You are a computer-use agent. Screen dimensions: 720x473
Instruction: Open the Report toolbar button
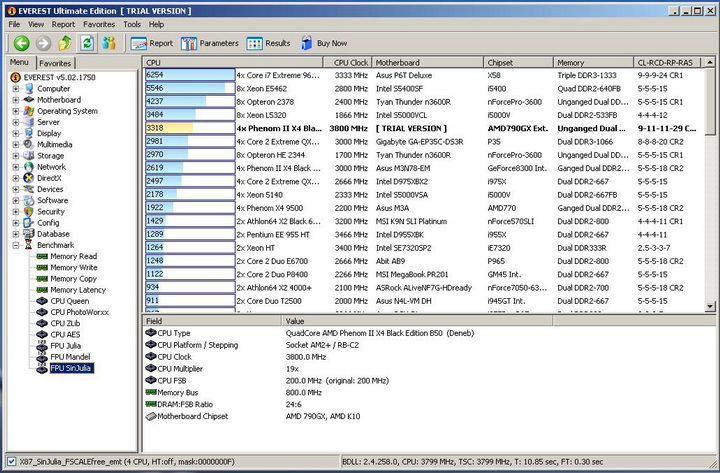[x=152, y=43]
